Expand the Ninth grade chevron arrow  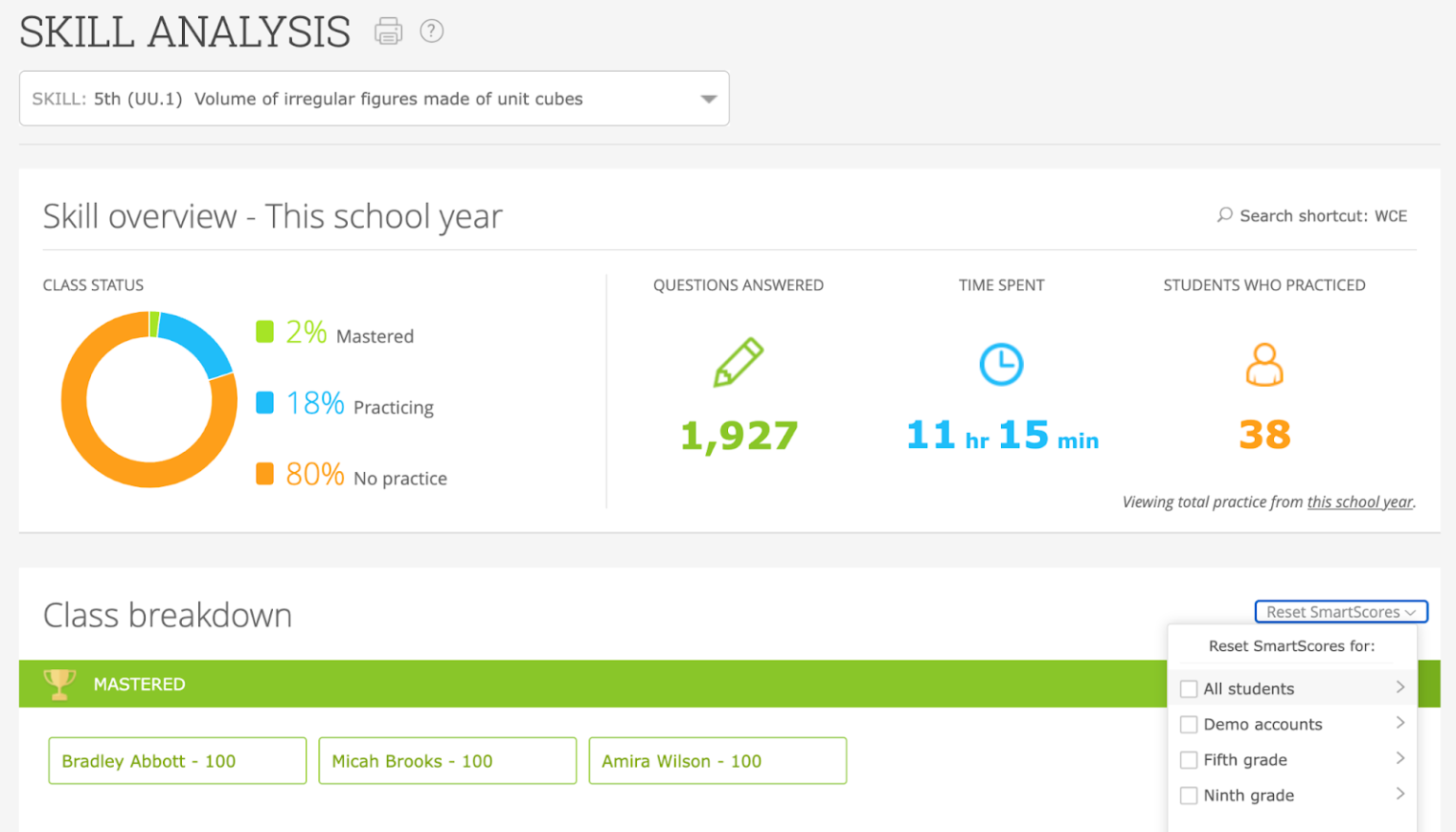pyautogui.click(x=1400, y=794)
